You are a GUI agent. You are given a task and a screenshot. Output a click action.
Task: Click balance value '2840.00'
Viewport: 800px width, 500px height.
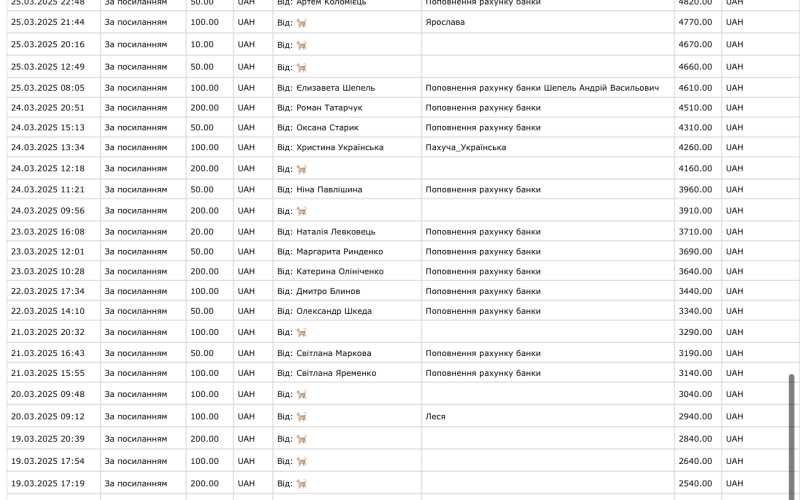(x=695, y=439)
